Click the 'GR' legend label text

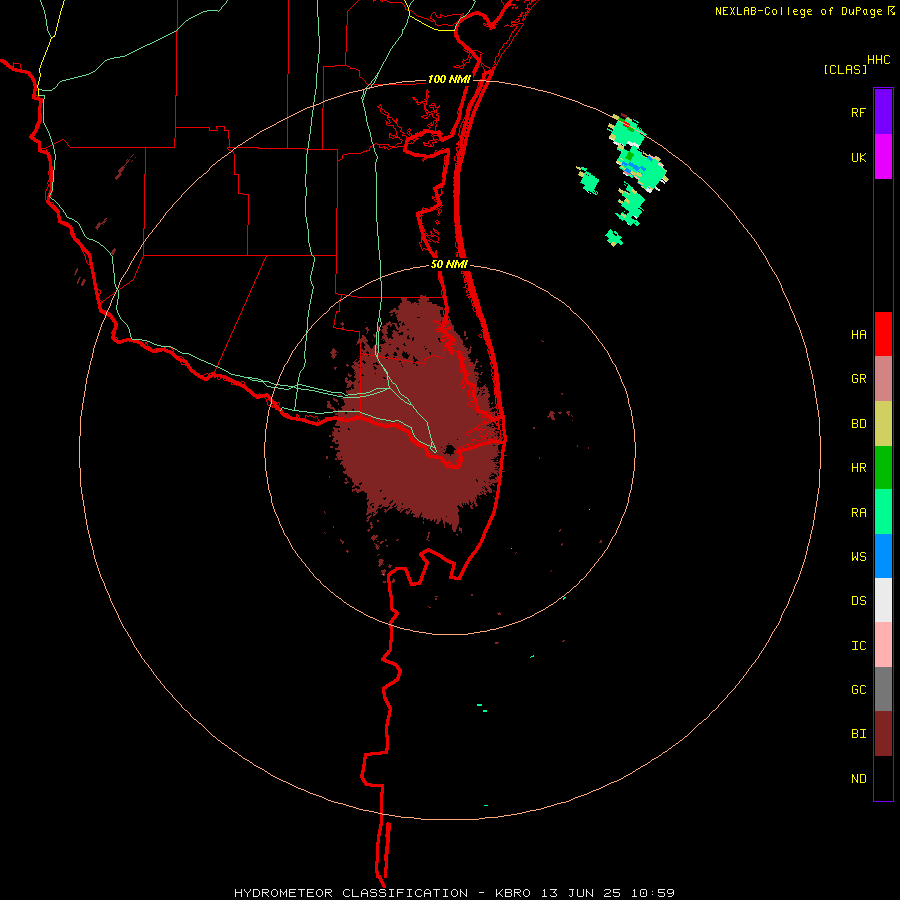click(858, 379)
